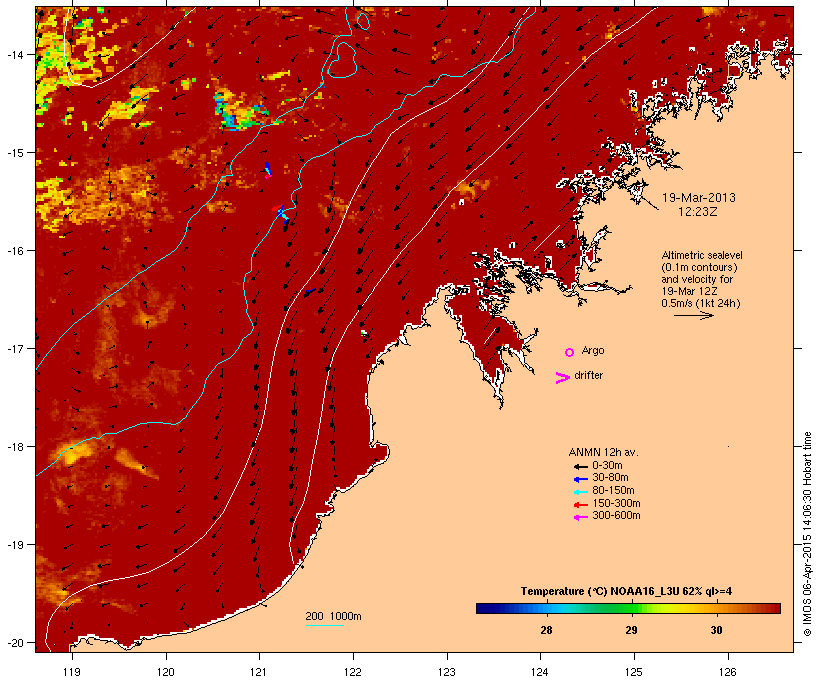Viewport: 820px width, 680px height.
Task: Click the IMOS copyright timestamp text
Action: [808, 534]
